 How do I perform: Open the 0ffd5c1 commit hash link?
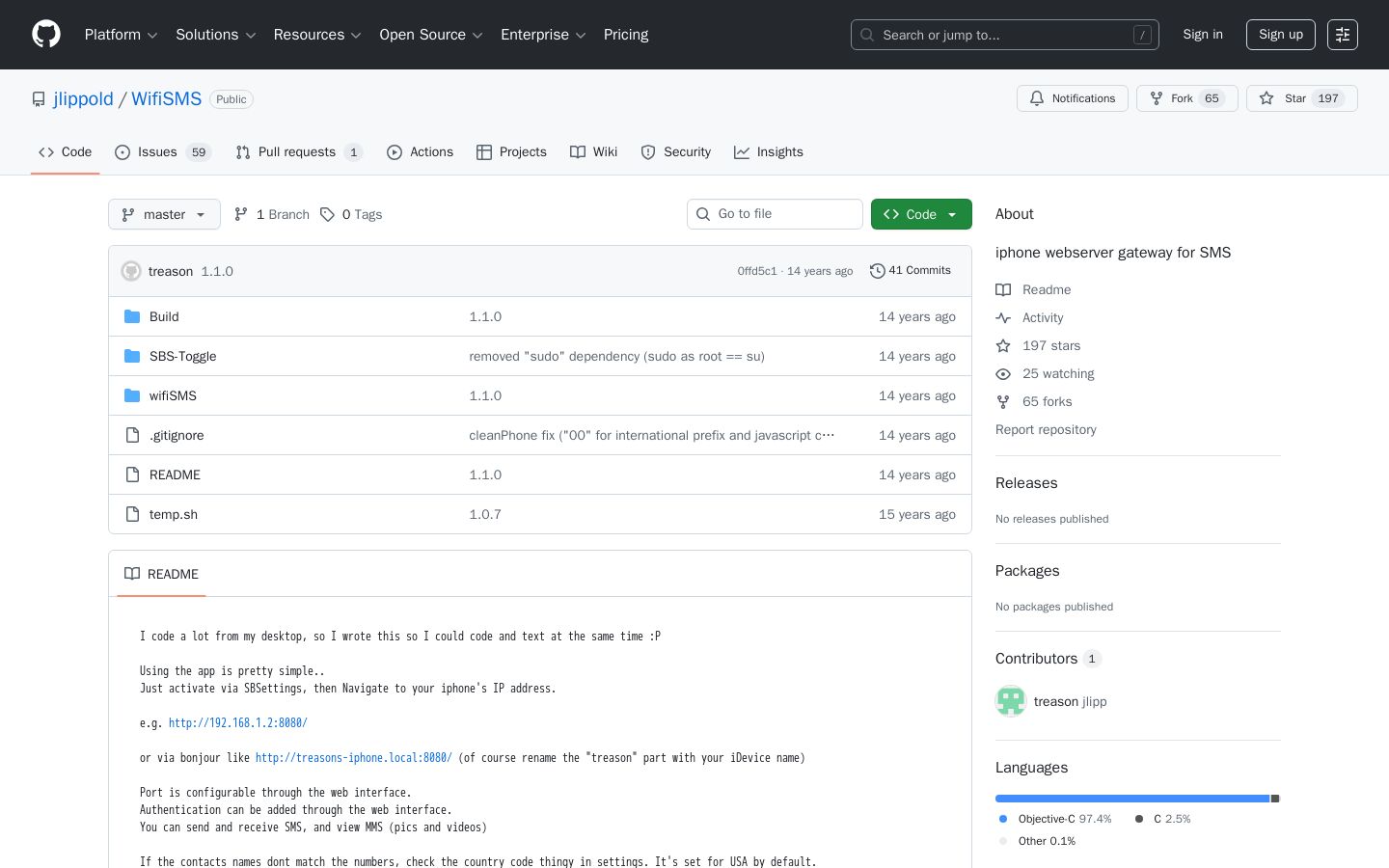757,271
